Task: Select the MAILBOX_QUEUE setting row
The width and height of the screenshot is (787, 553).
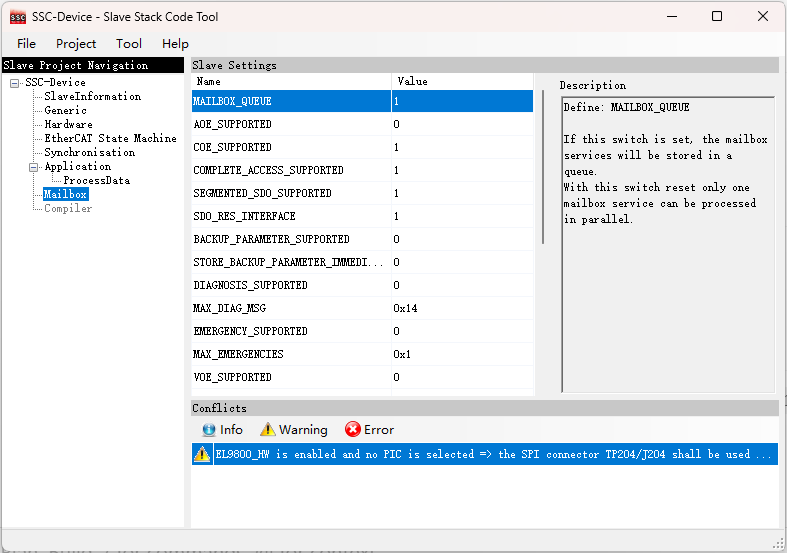Action: point(362,101)
